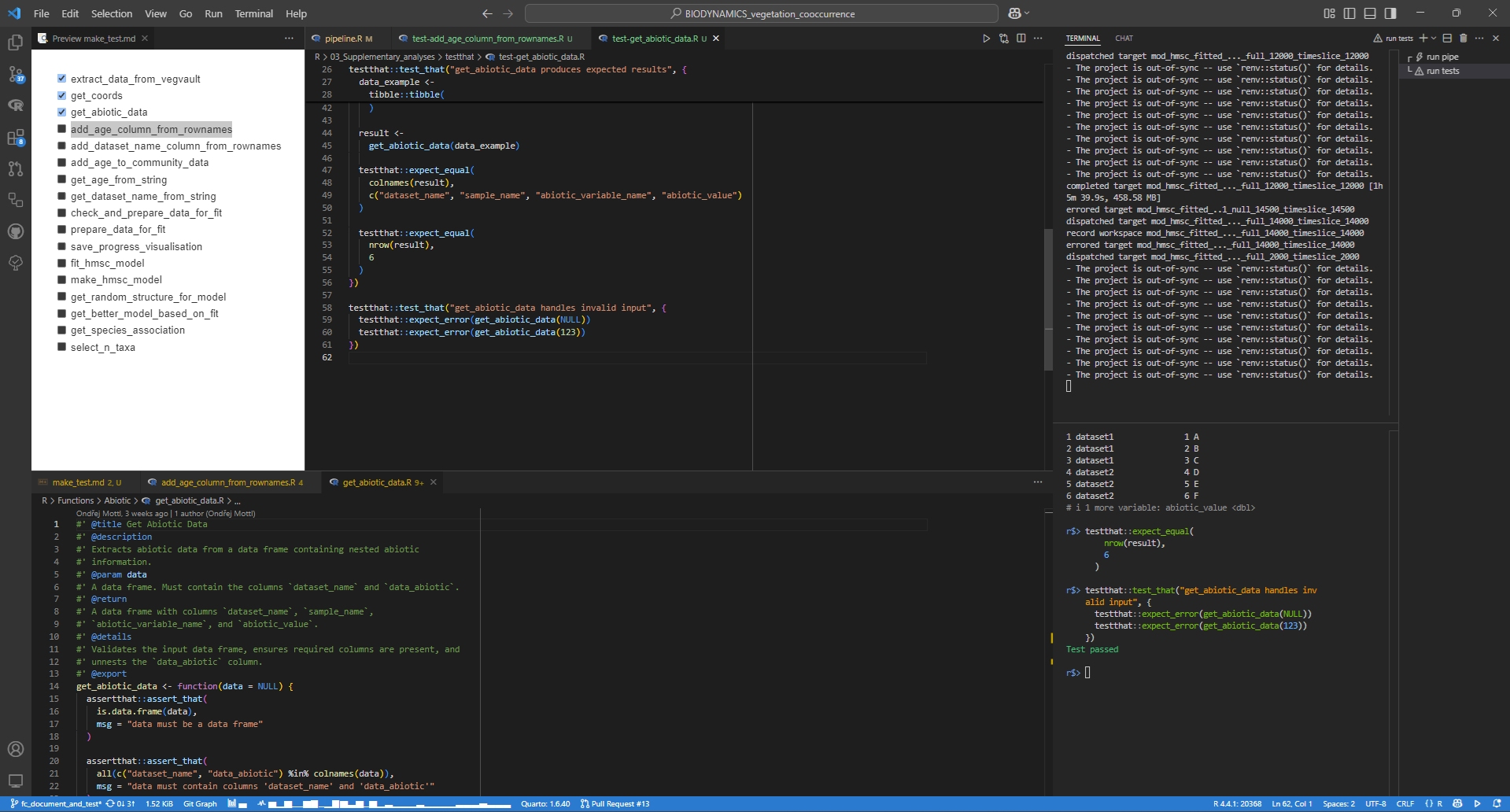Open the Terminal menu
Screen dimensions: 1510x812
(x=253, y=13)
